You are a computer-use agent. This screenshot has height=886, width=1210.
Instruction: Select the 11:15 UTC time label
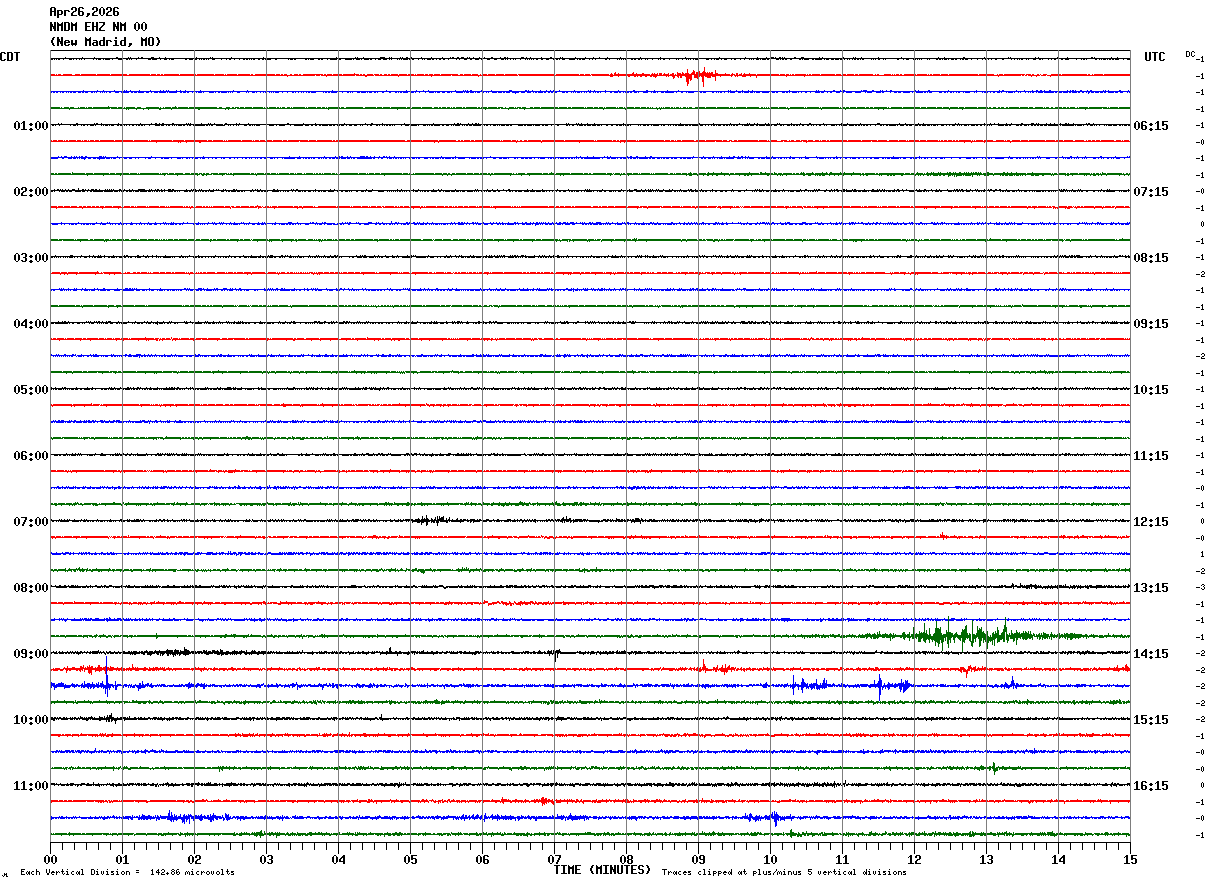[x=1150, y=456]
